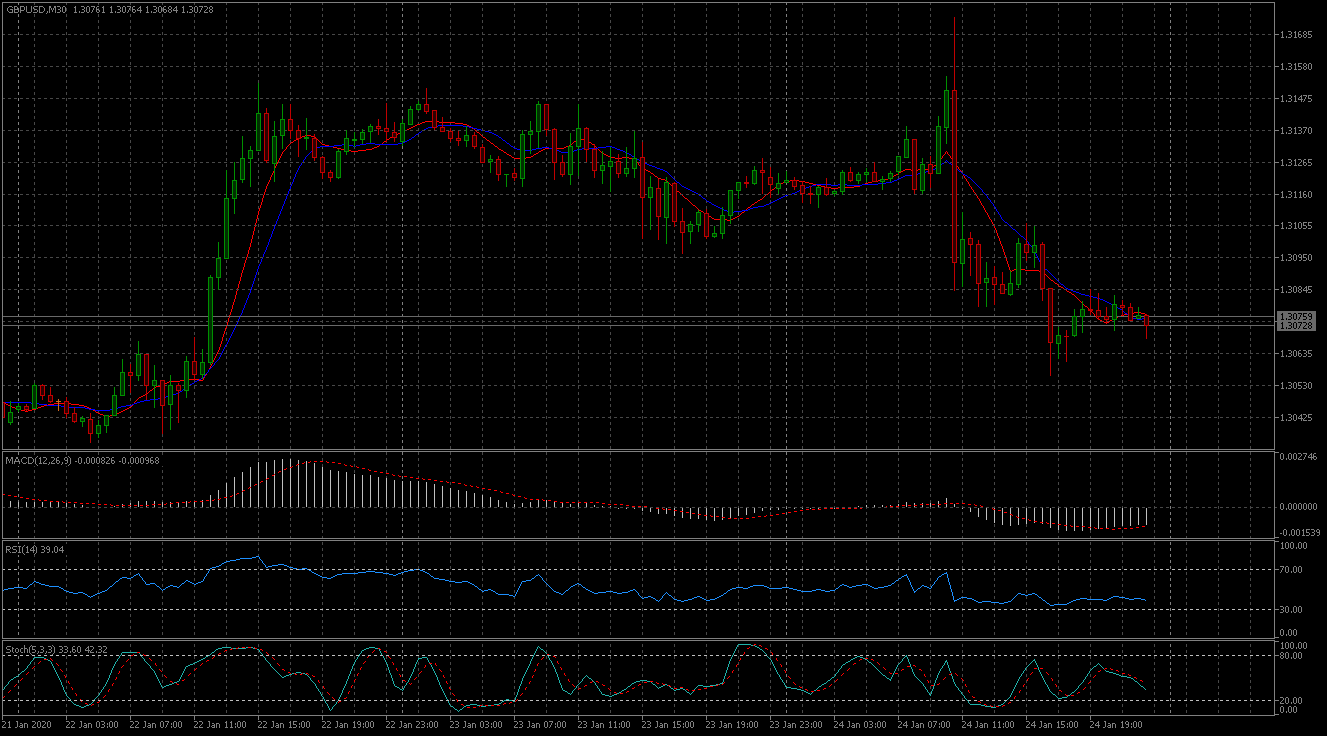Click the 1.31685 price axis label
The height and width of the screenshot is (736, 1327).
click(1295, 35)
